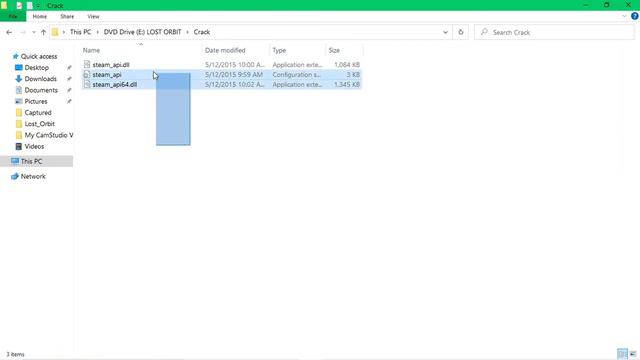Click Properties icon in quick access toolbar
Viewport: 640px width, 360px height.
19,5
